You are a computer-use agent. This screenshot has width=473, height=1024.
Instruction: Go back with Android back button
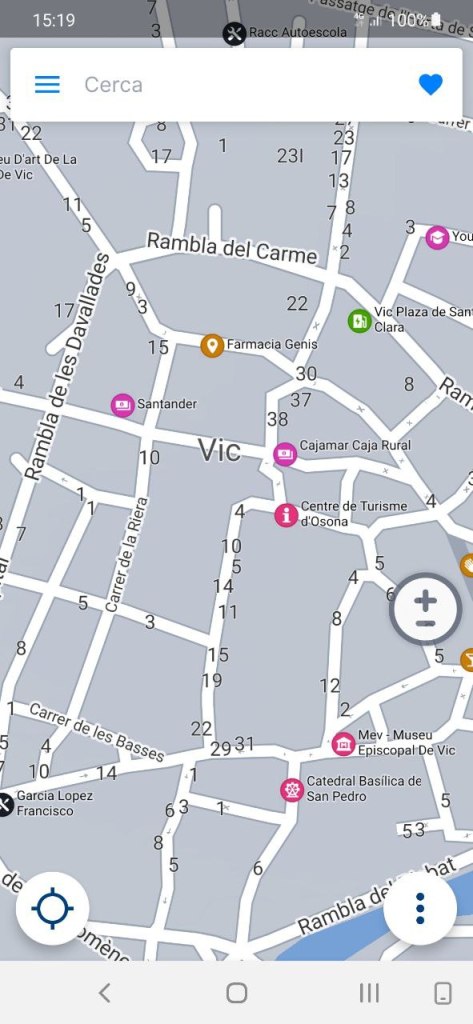105,993
